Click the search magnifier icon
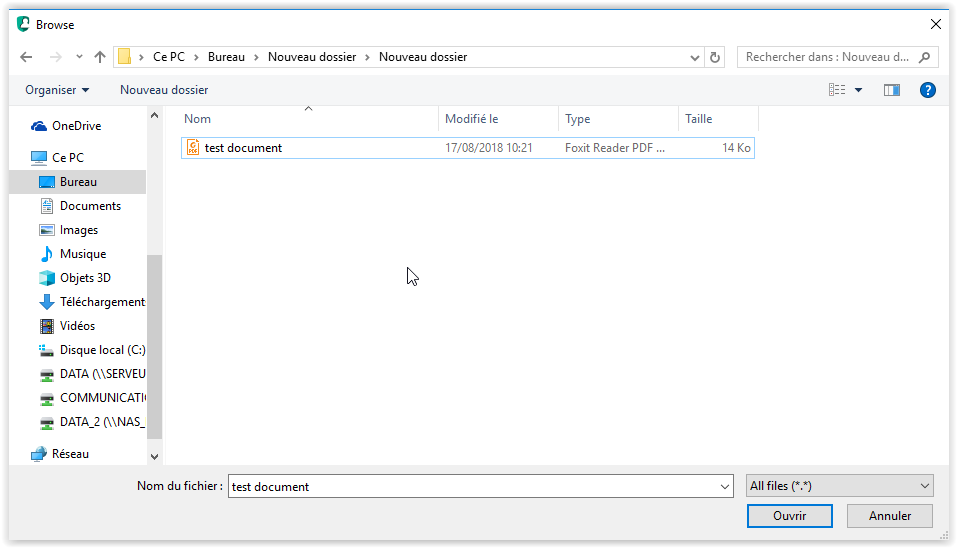957x548 pixels. click(926, 57)
